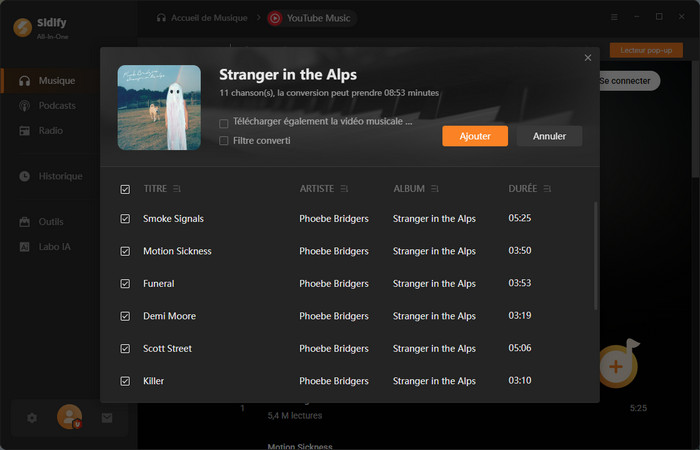This screenshot has height=450, width=700.
Task: Click the settings gear icon in sidebar
Action: pos(32,417)
